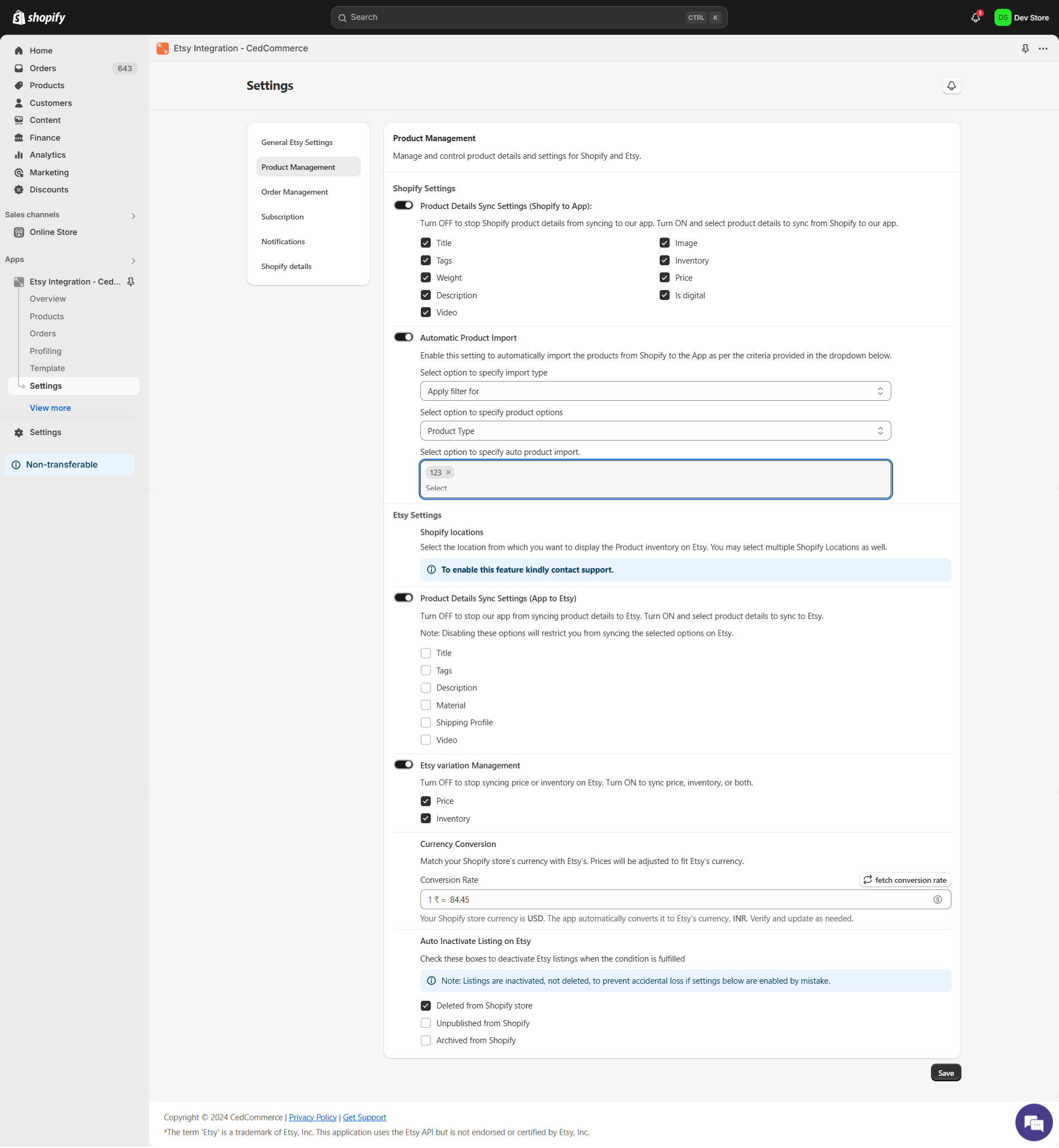Click the Content icon

[19, 120]
